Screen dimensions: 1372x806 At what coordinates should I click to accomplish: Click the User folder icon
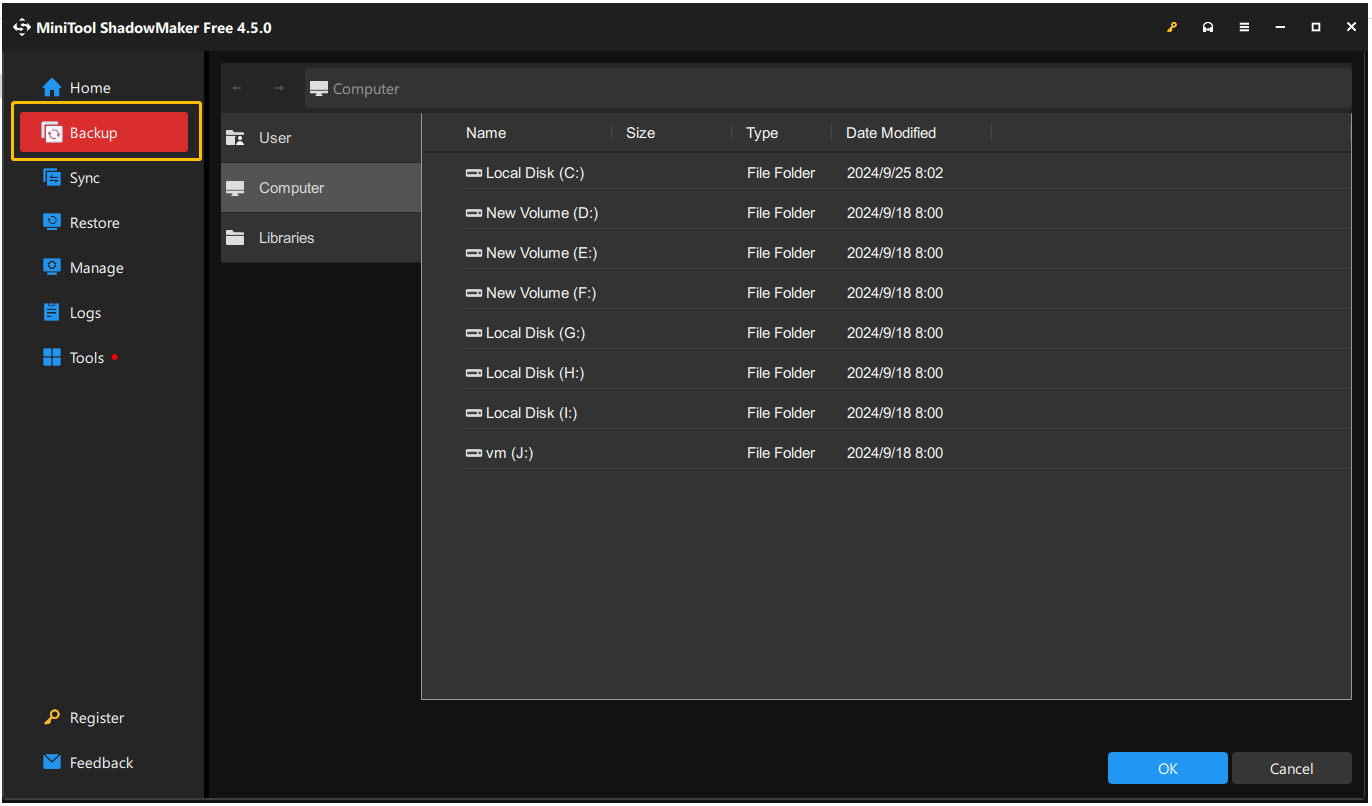(x=235, y=138)
